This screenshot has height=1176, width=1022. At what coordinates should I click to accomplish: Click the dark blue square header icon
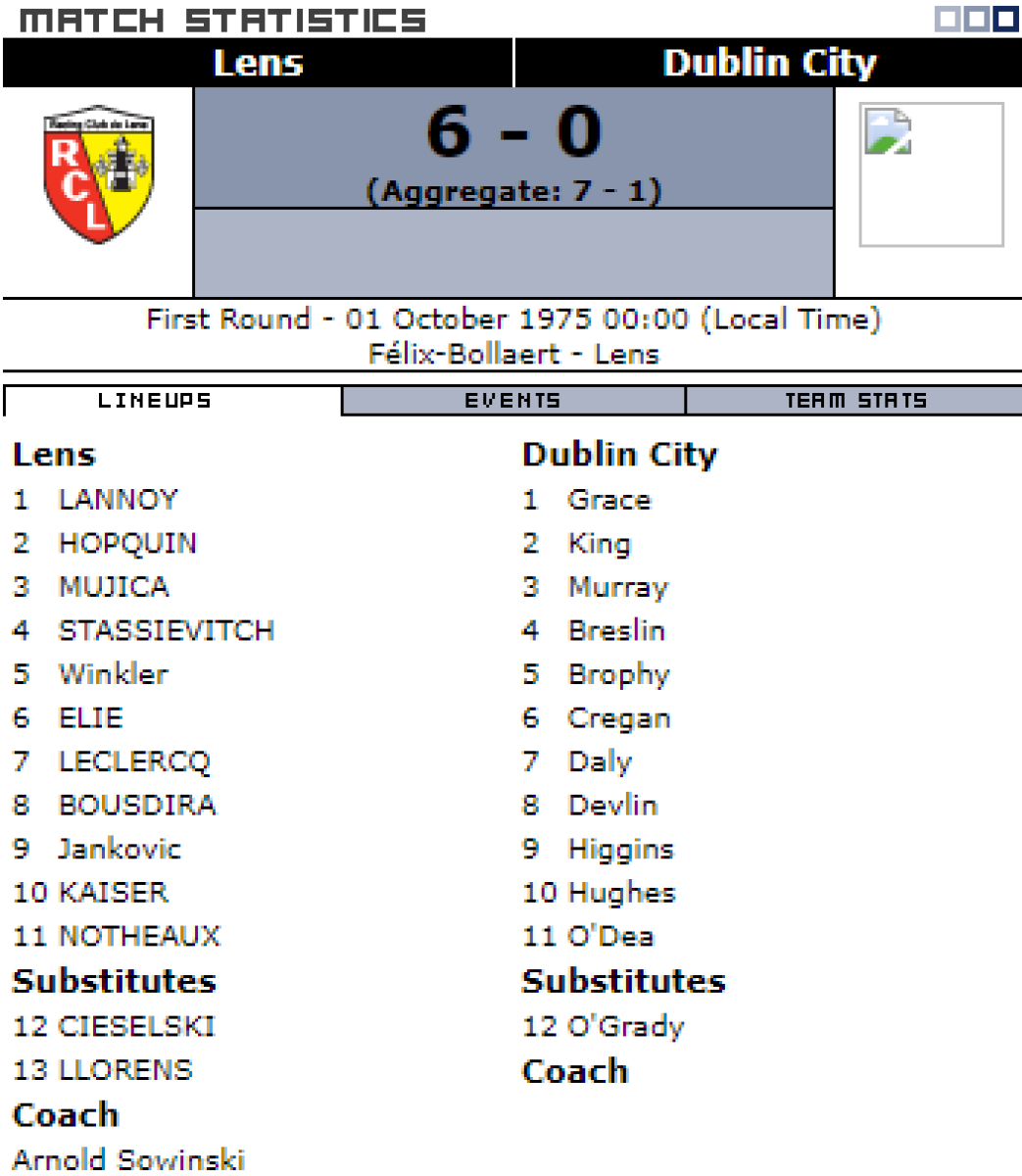pos(1005,19)
